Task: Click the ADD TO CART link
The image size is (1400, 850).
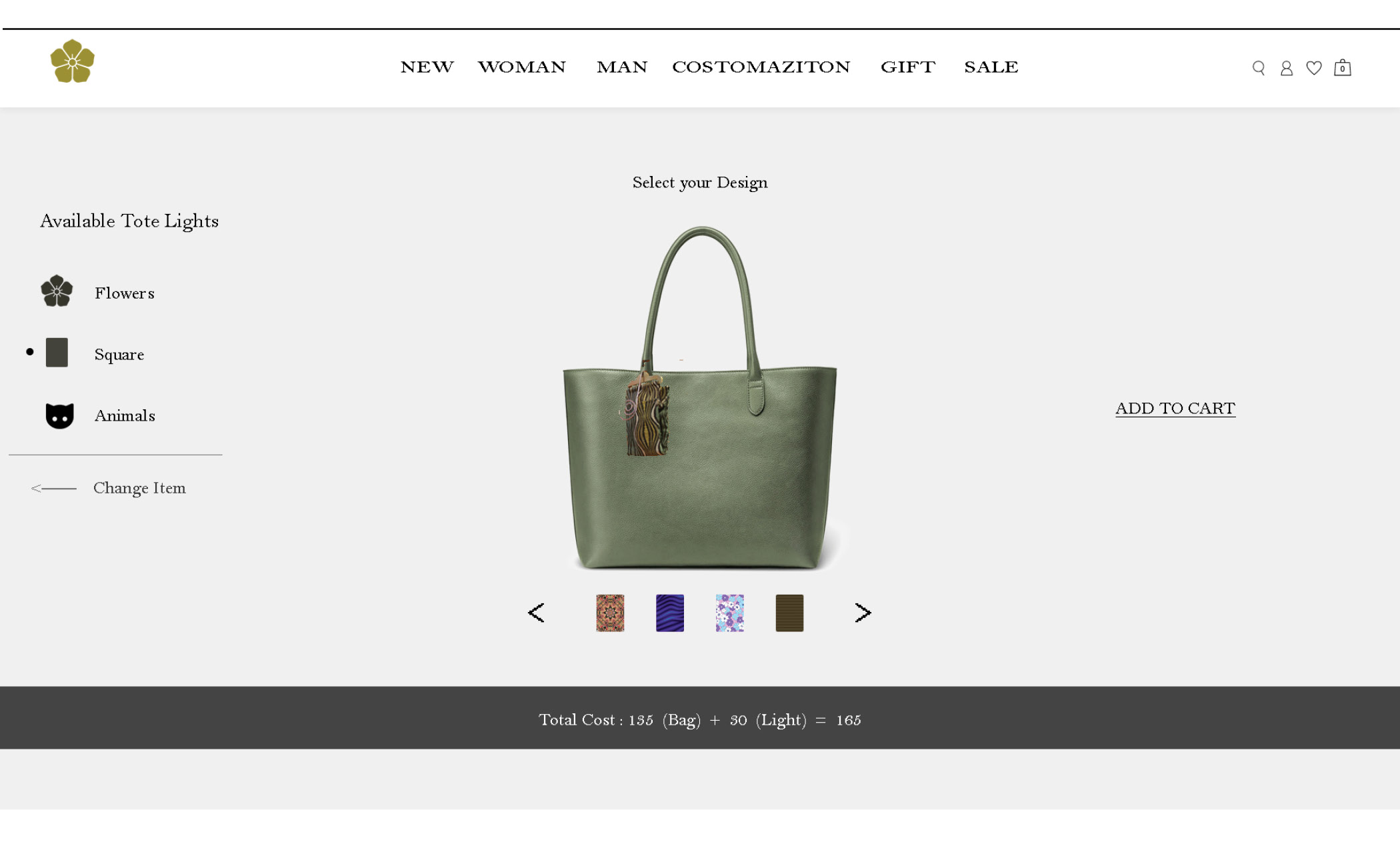Action: pyautogui.click(x=1175, y=408)
